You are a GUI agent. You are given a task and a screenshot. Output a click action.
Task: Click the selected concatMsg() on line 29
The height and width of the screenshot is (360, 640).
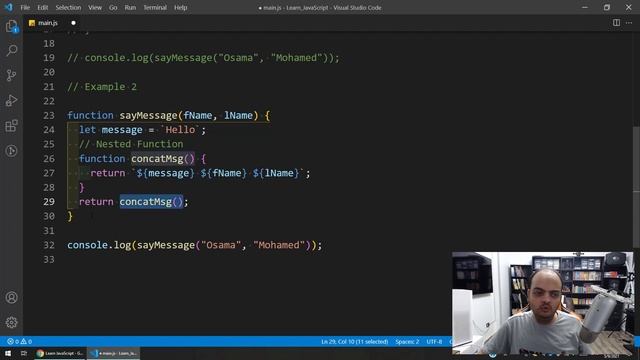click(151, 202)
